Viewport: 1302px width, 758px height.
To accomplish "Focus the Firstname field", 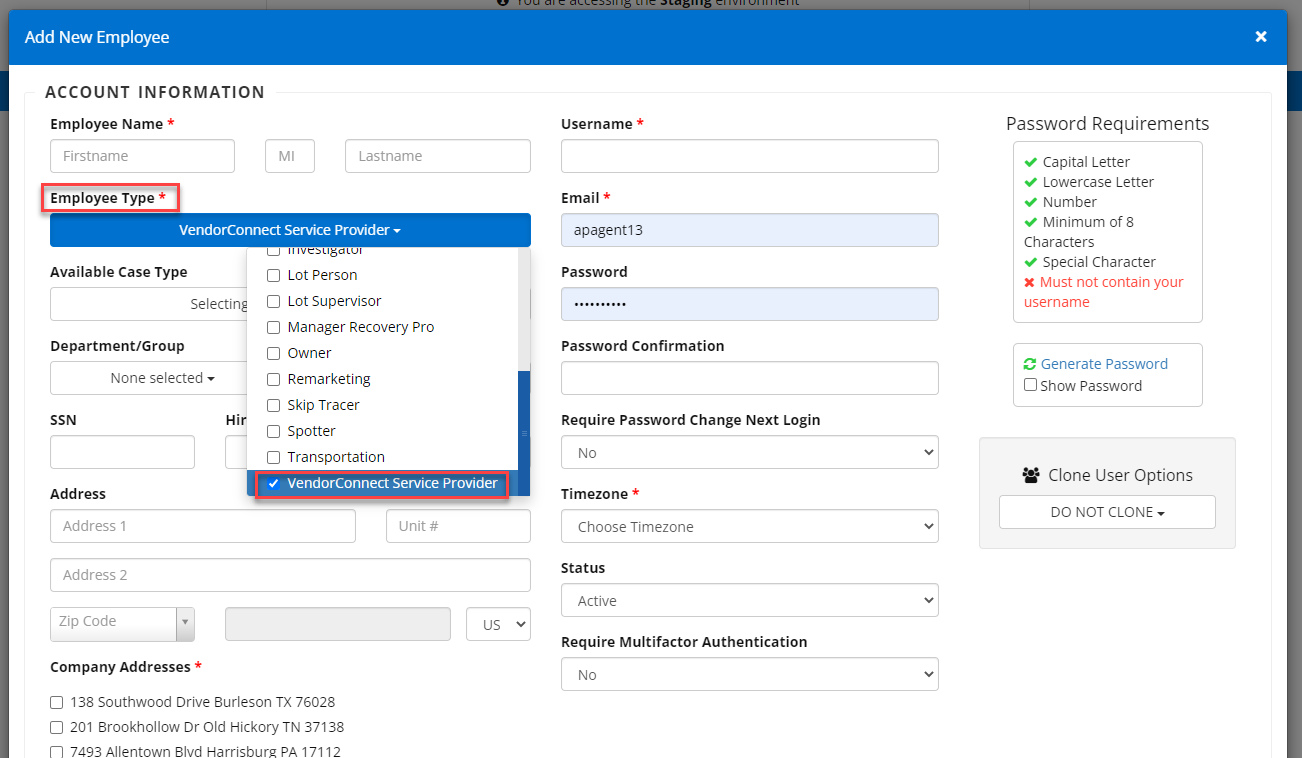I will point(142,156).
